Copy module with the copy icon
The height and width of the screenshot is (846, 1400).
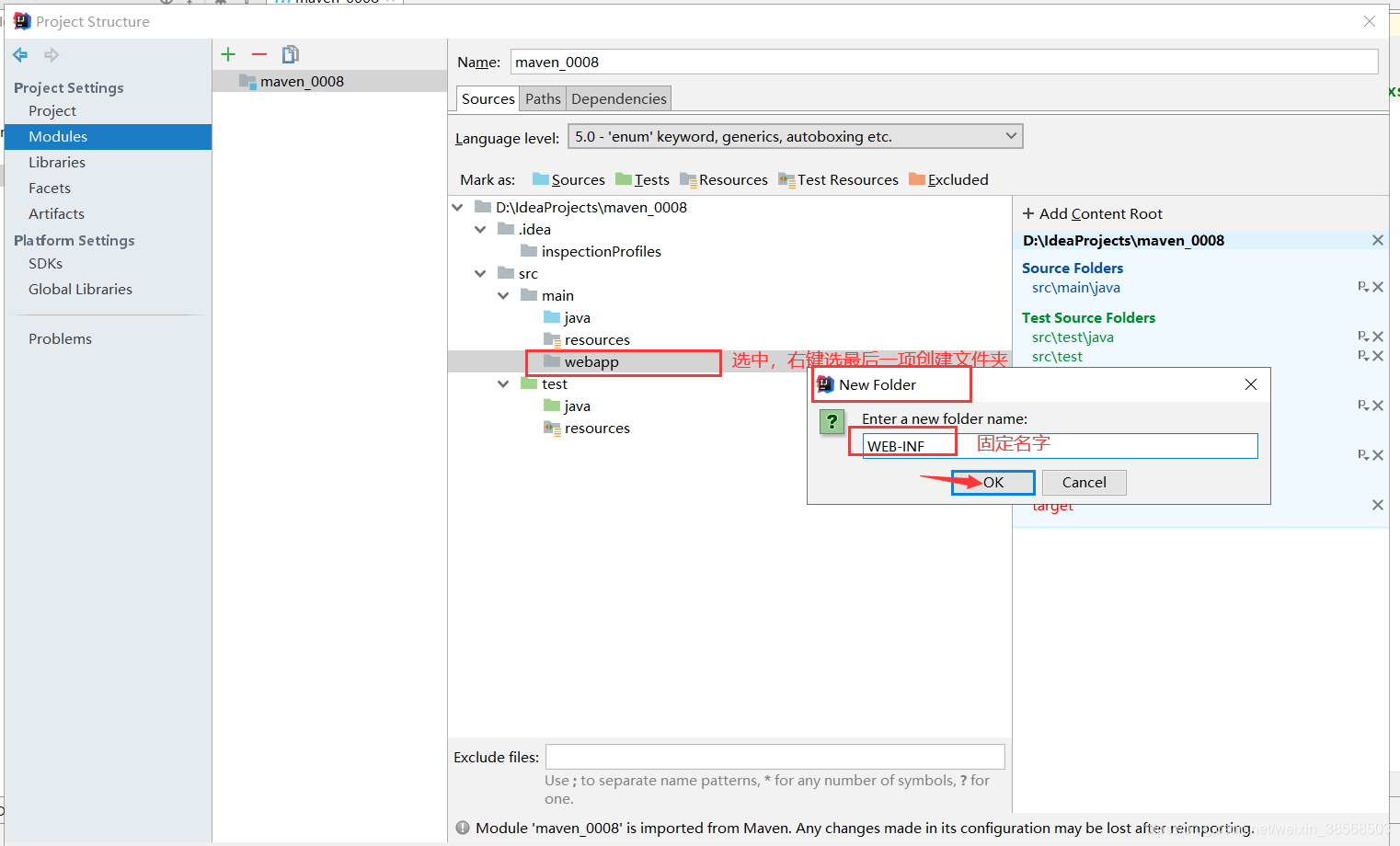point(291,54)
